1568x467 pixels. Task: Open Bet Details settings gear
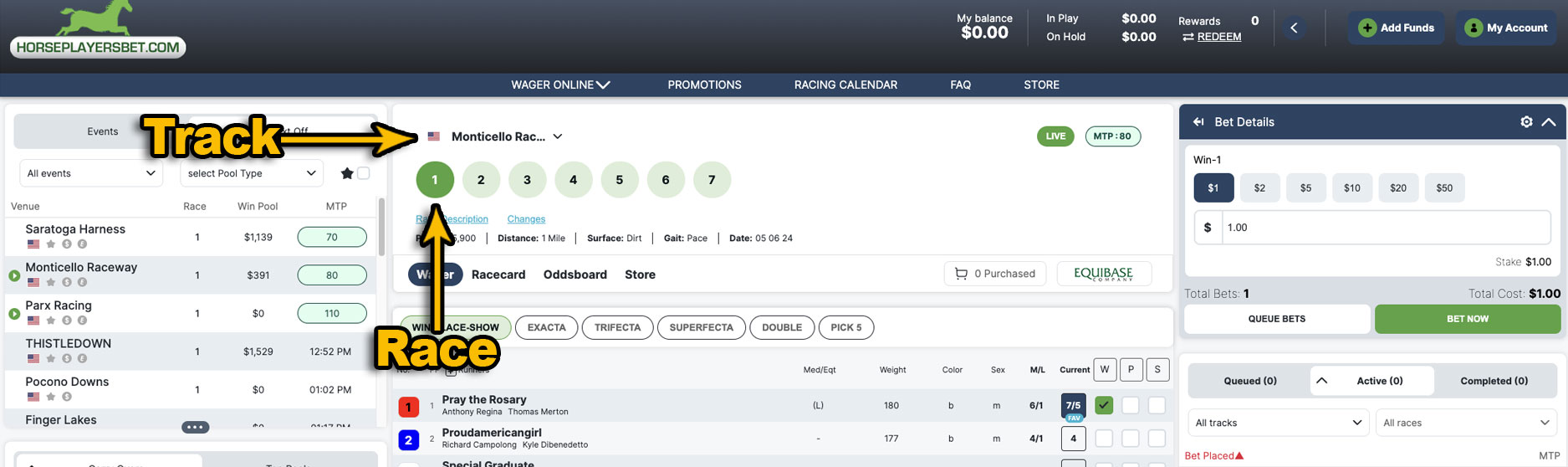[1526, 122]
